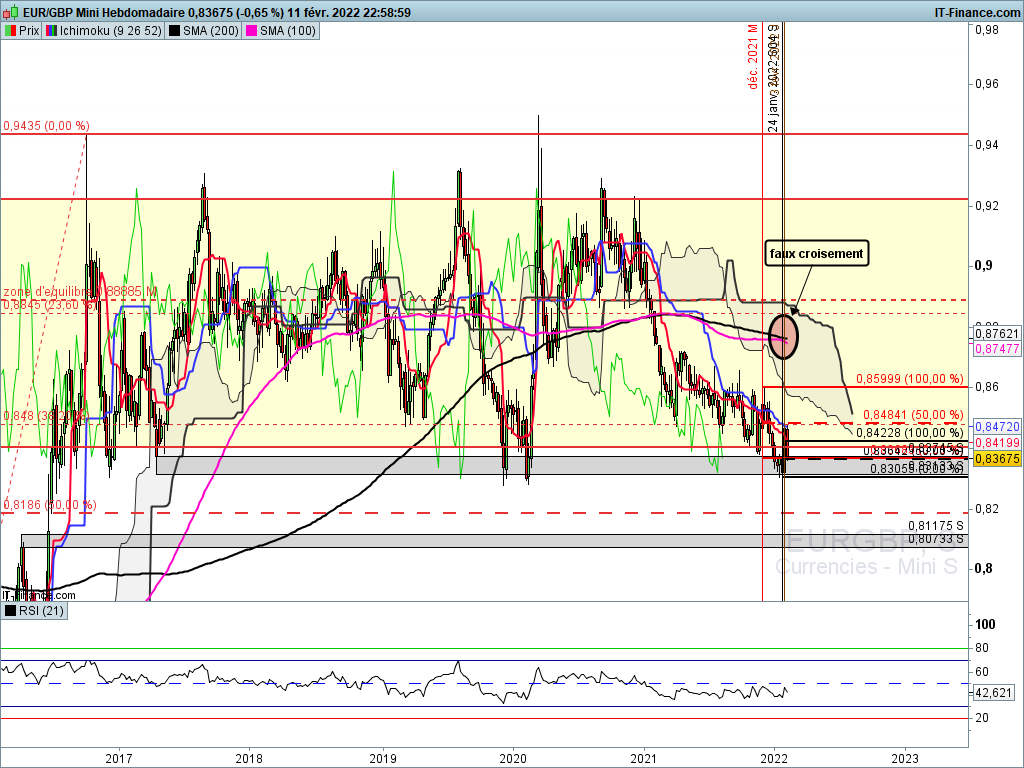Click the red 0,84199 price label
This screenshot has height=768, width=1024.
[x=994, y=442]
